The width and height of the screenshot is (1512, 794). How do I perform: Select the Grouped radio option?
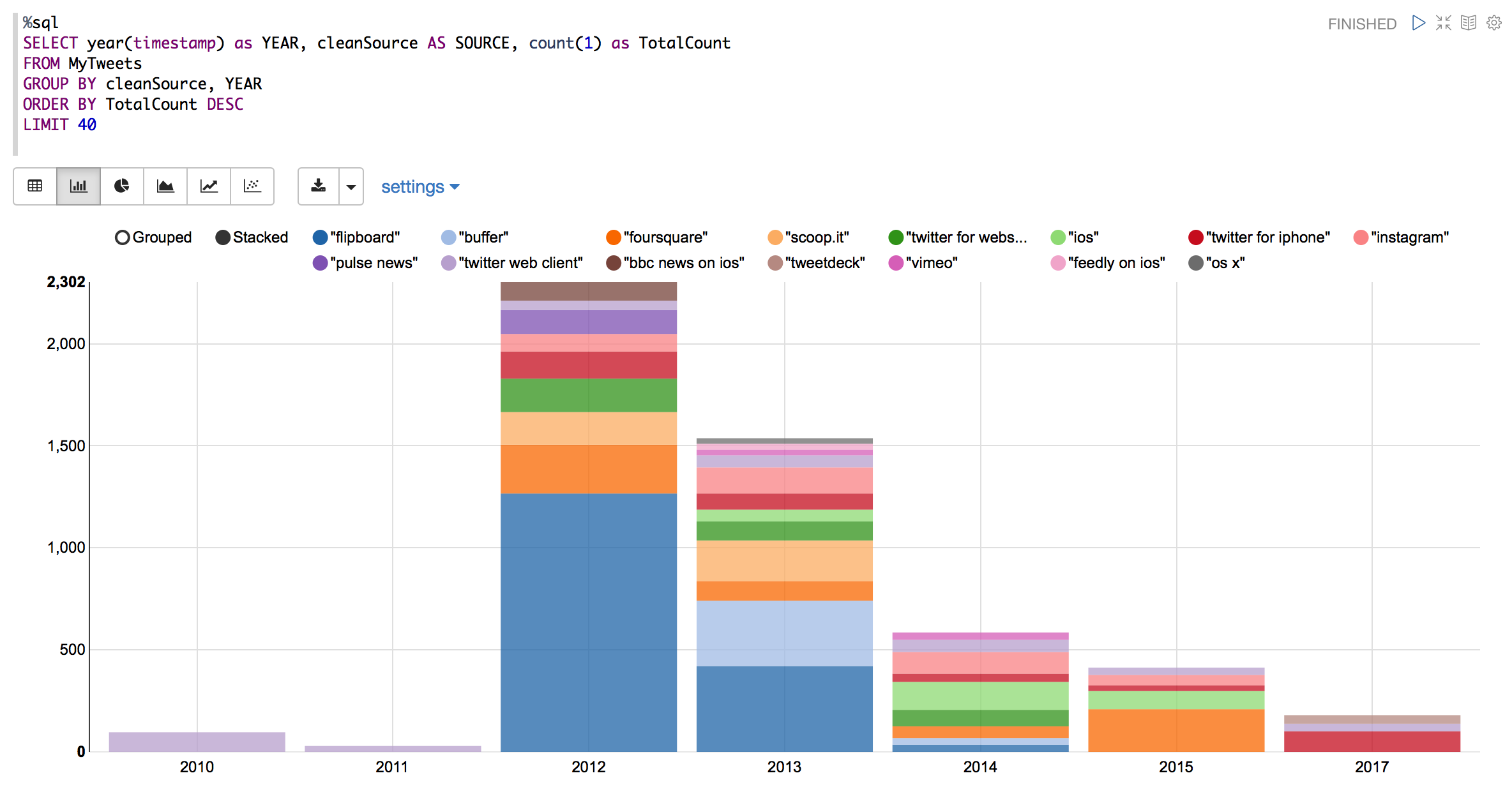point(123,237)
